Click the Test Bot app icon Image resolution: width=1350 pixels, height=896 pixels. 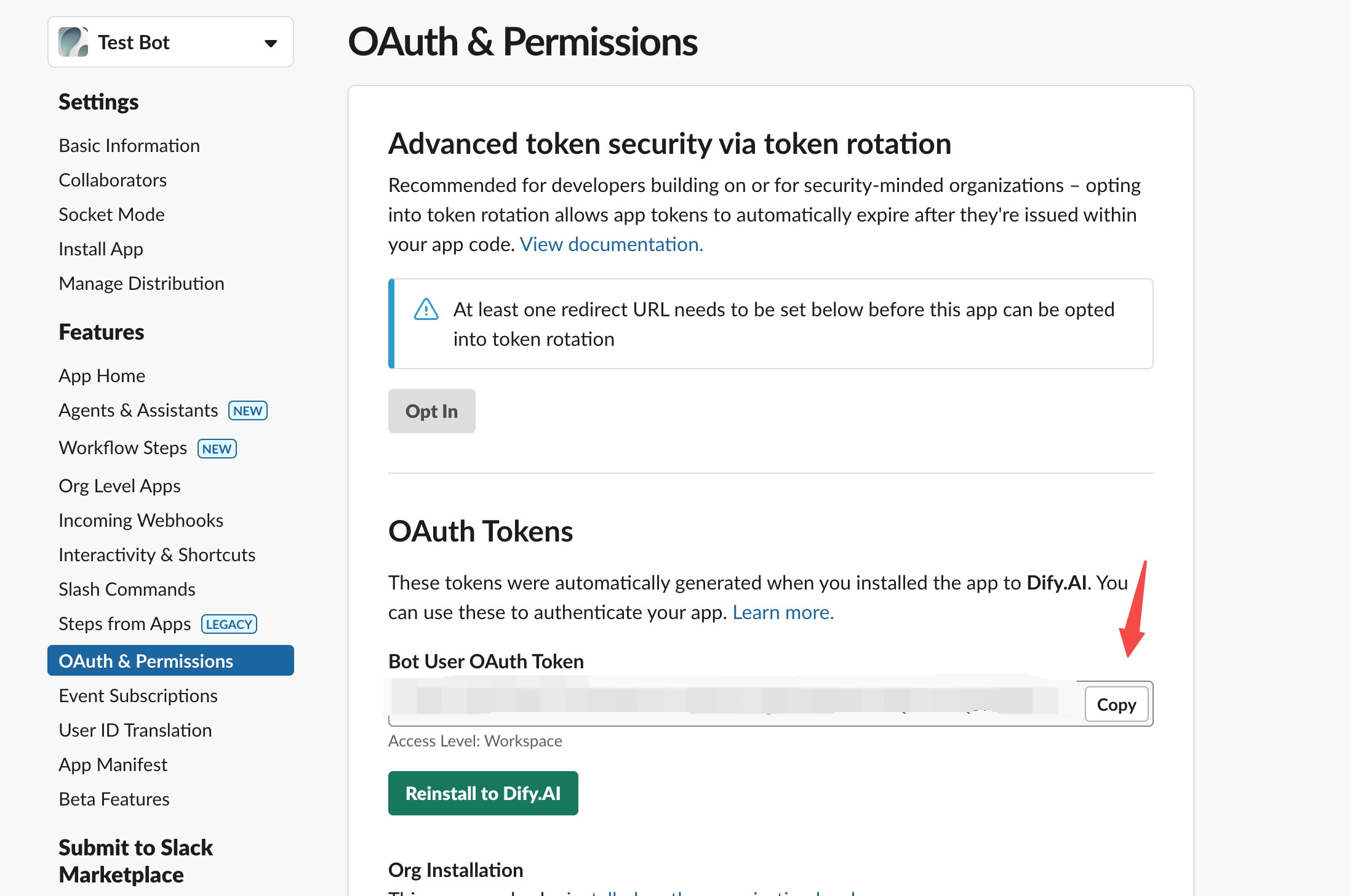[x=73, y=42]
